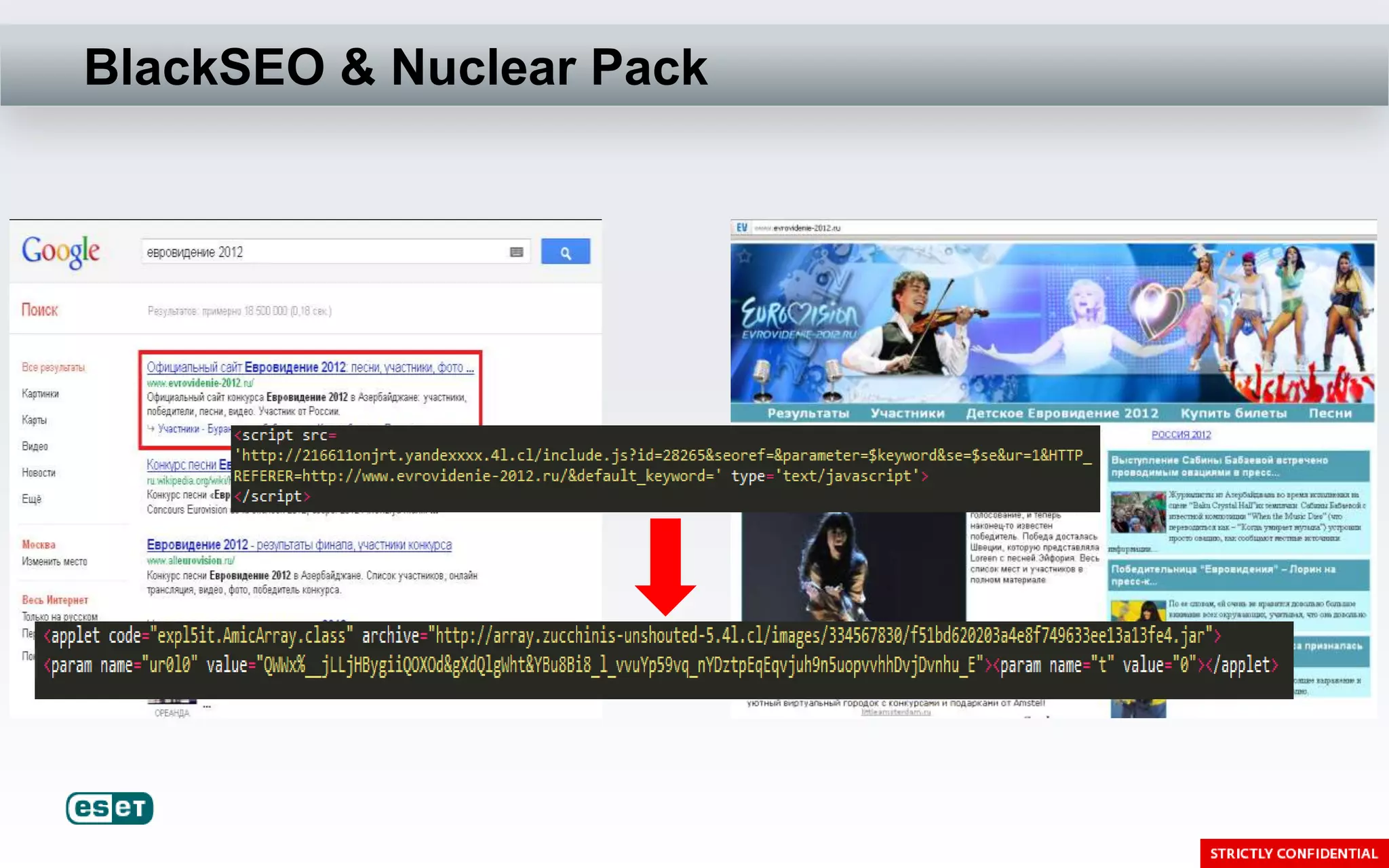Click the 'РОССИЯ 2012' link
1389x868 pixels.
[1181, 435]
